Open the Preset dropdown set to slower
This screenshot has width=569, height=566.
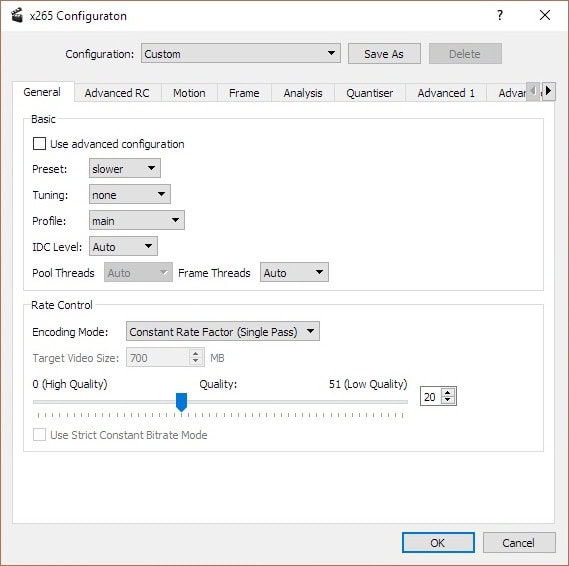point(125,168)
